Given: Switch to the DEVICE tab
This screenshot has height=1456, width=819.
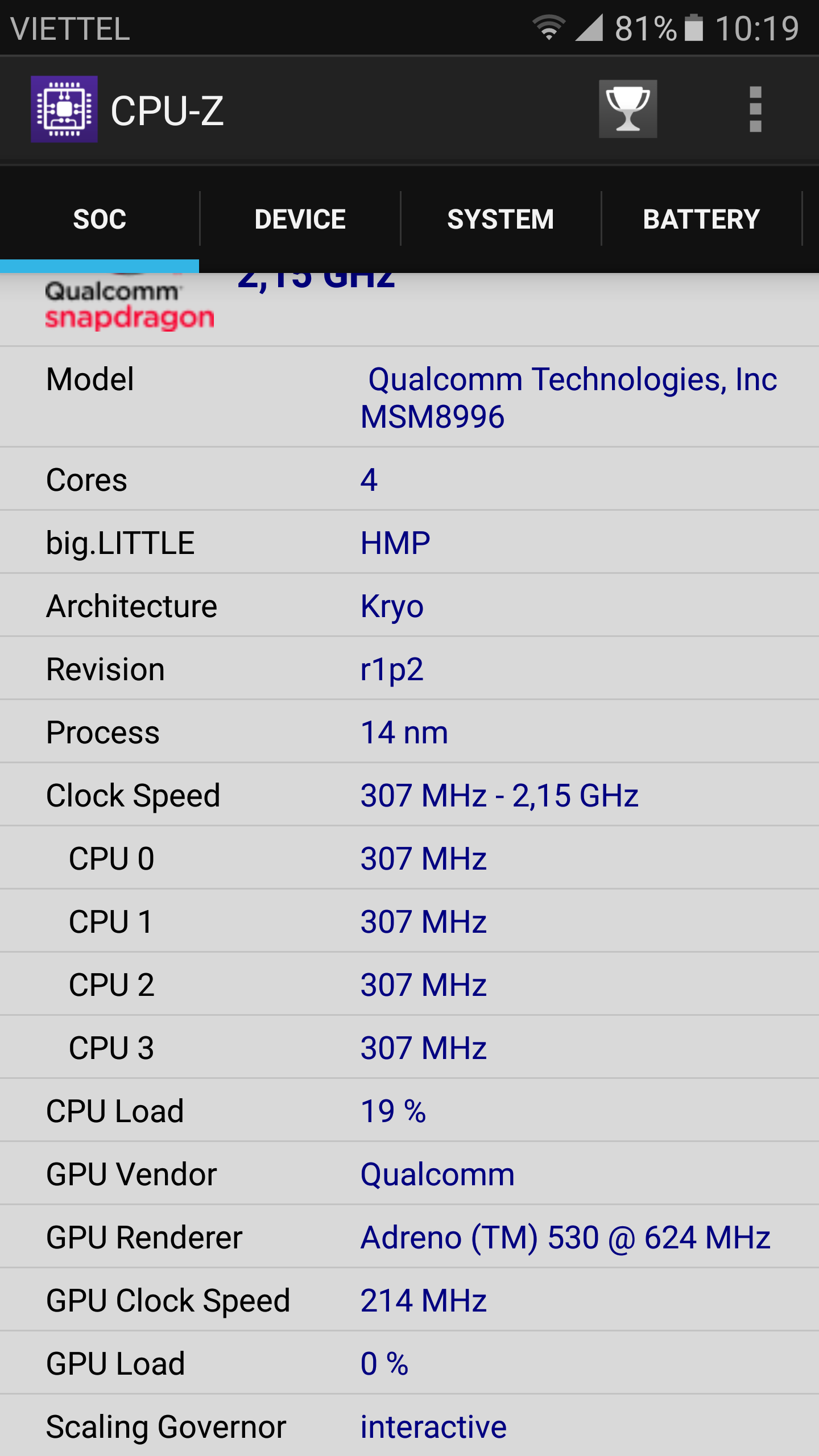Looking at the screenshot, I should click(300, 219).
